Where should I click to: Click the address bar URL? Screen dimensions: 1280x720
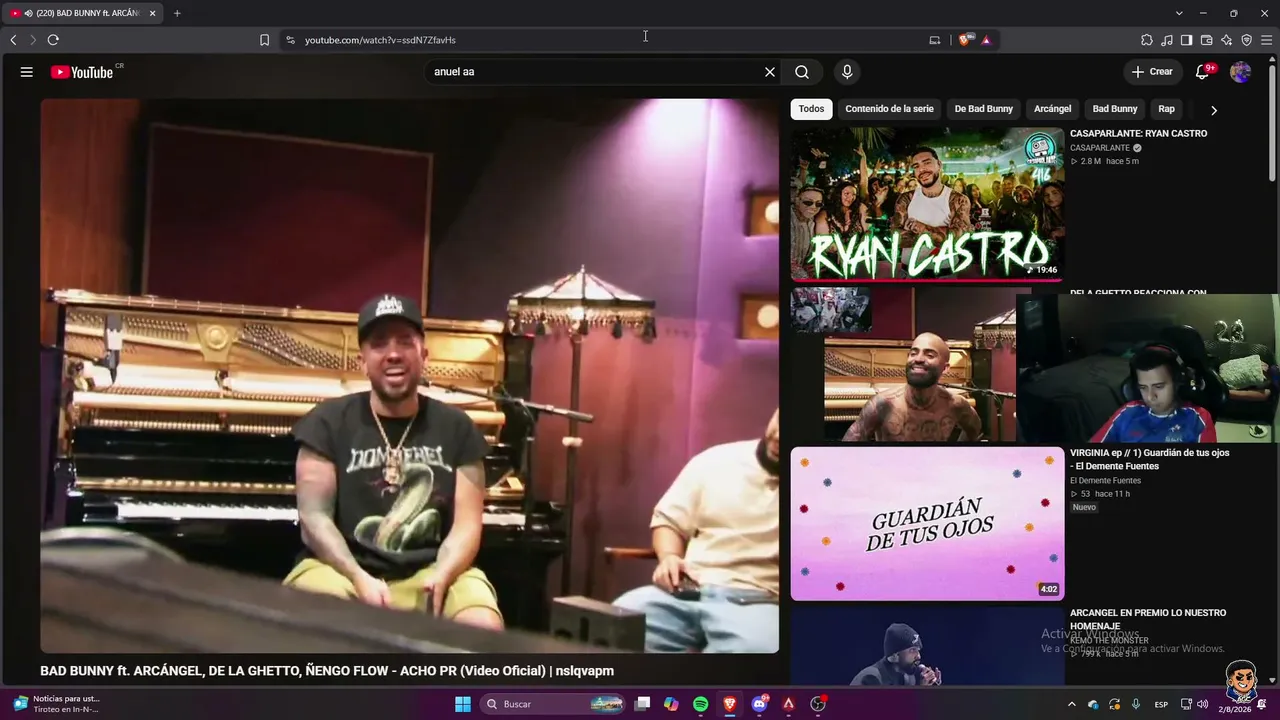point(380,40)
